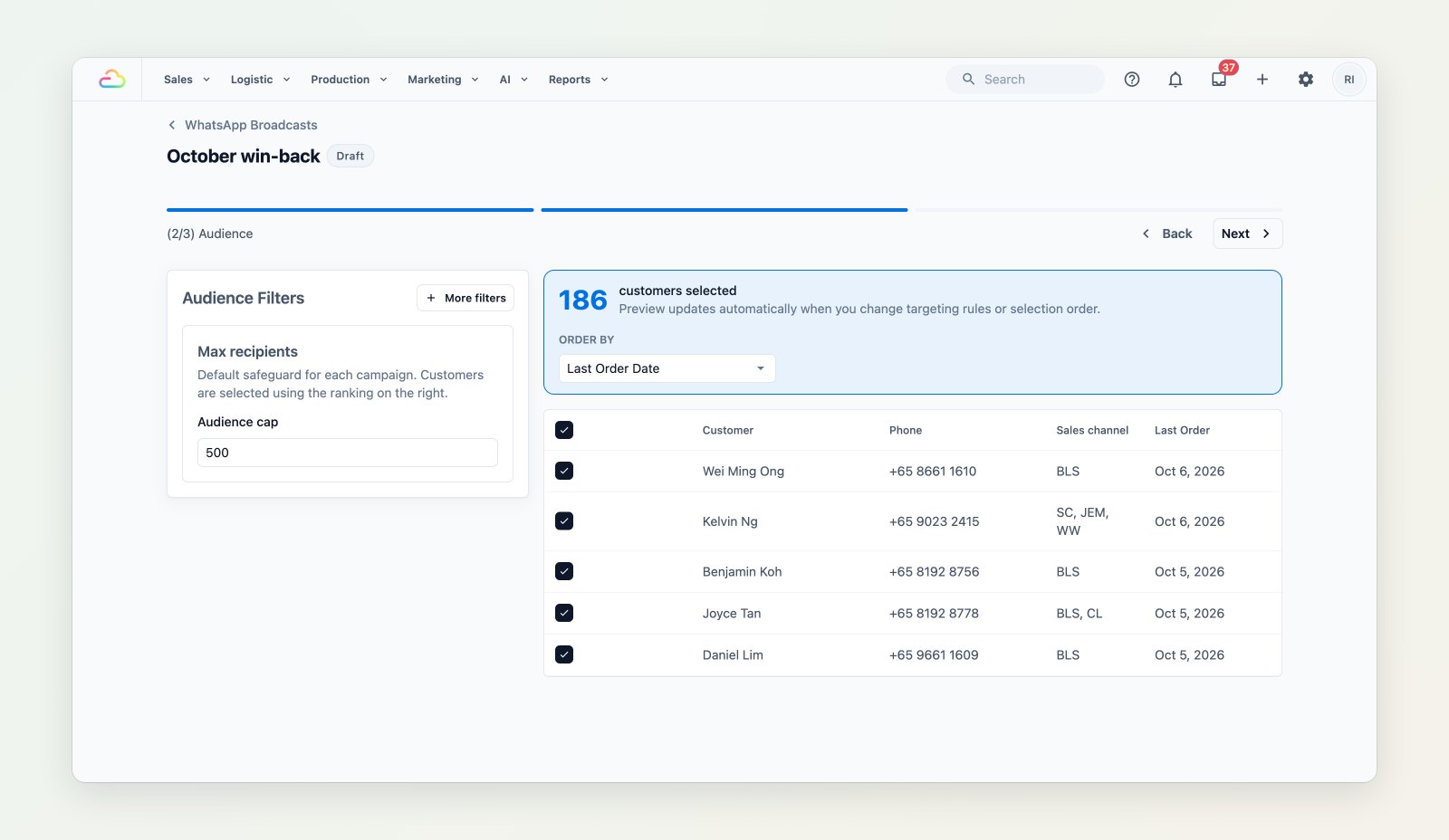Click the first step progress bar segment
This screenshot has height=840, width=1449.
point(350,210)
